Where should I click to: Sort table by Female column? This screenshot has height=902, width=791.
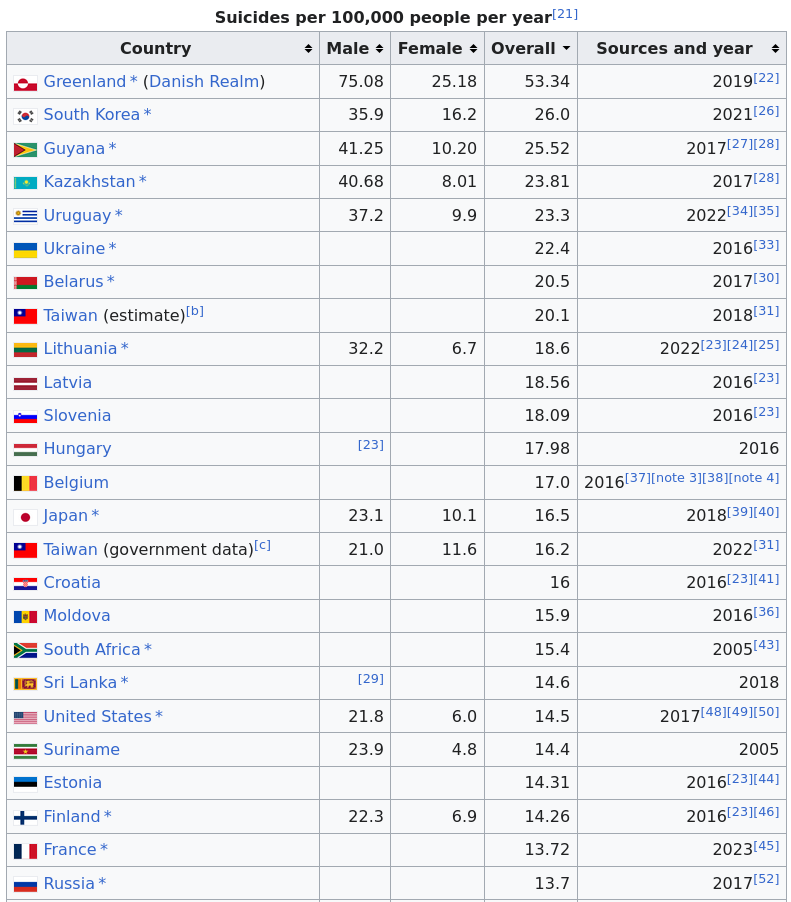click(437, 48)
